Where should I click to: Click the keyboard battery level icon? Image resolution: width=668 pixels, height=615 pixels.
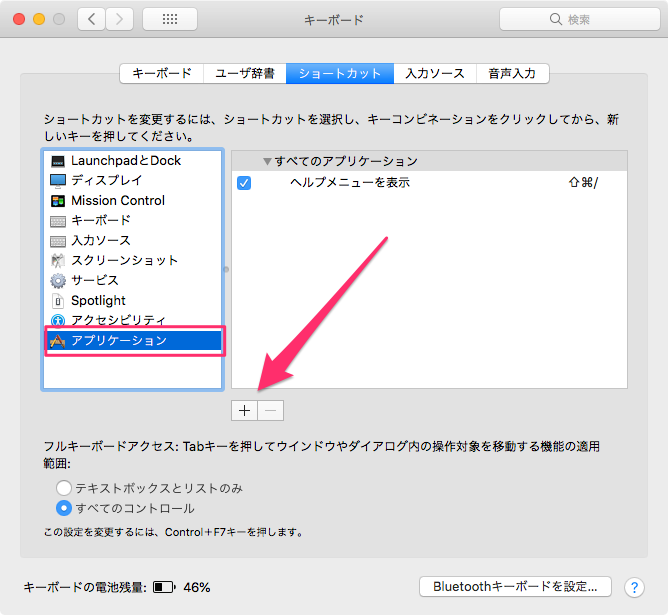[164, 587]
